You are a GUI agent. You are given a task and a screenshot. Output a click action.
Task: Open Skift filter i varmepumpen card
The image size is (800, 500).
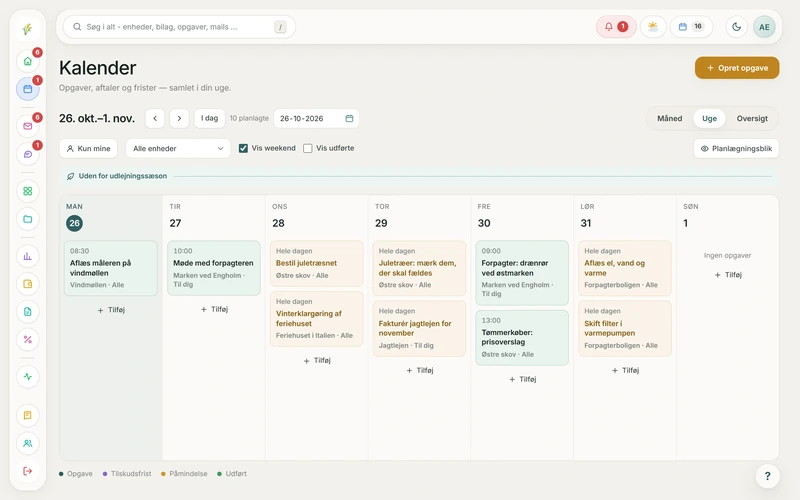(x=625, y=328)
